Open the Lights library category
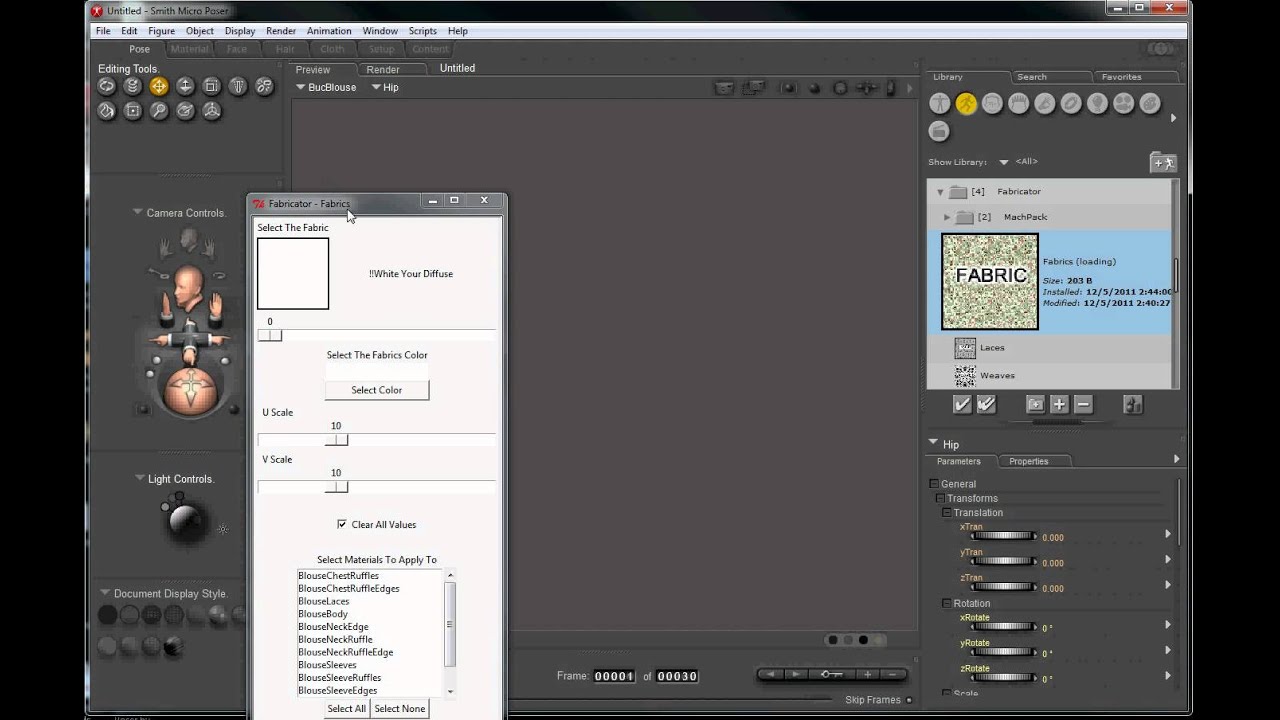1280x720 pixels. [x=1097, y=103]
